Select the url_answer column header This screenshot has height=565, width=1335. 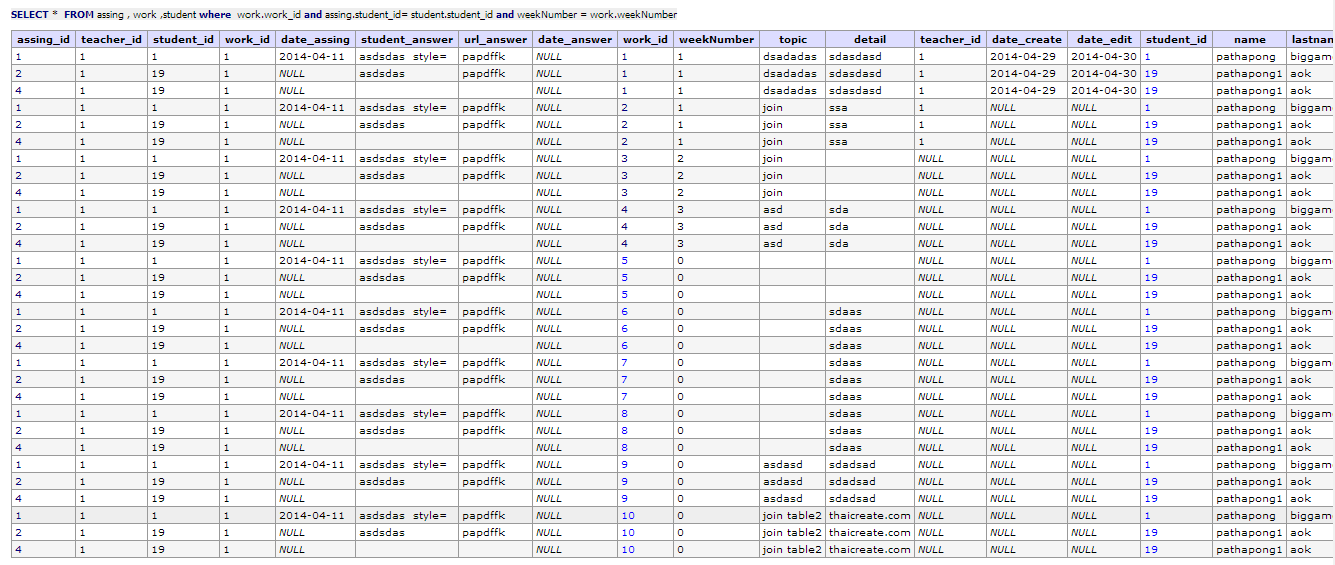[495, 40]
